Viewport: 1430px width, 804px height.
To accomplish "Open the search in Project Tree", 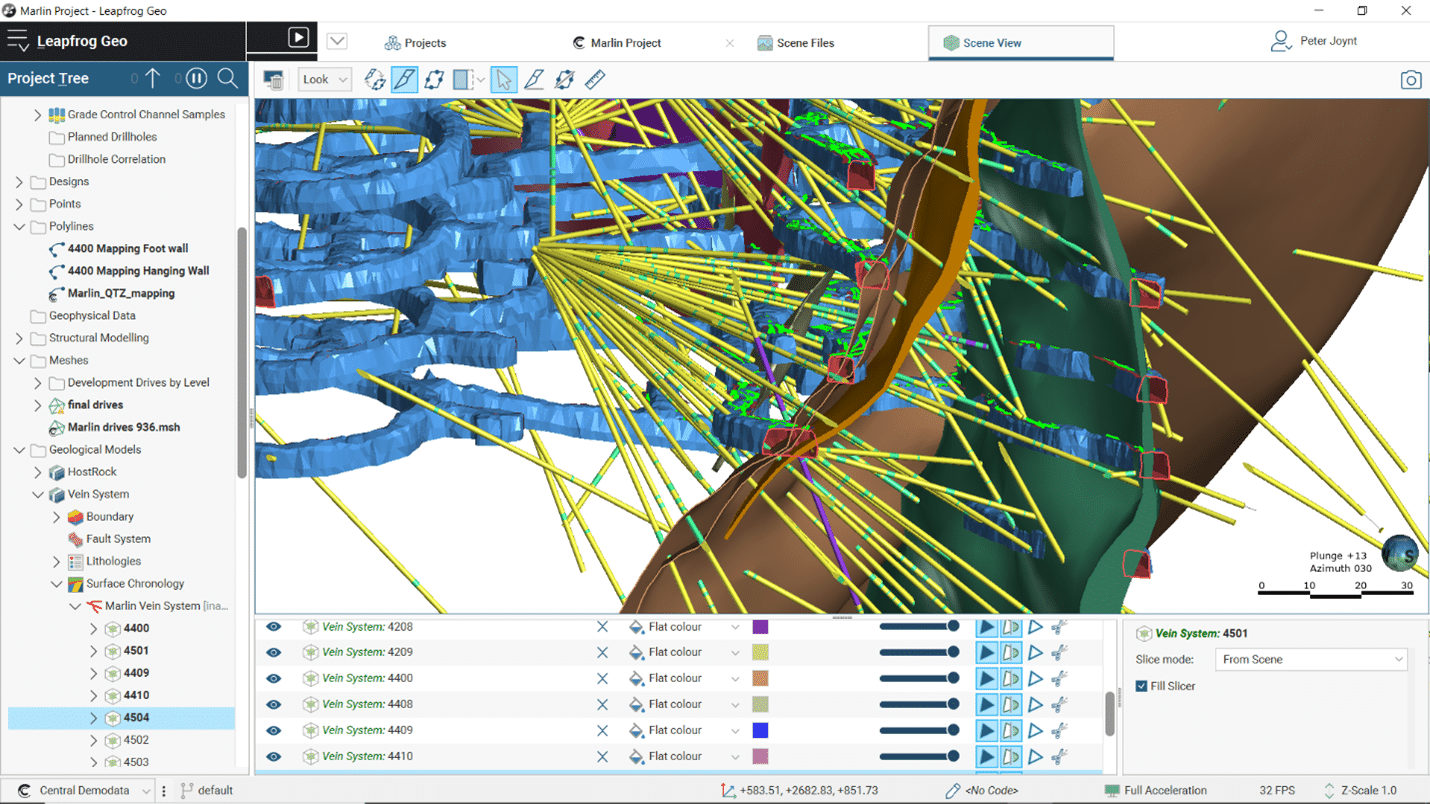I will (227, 78).
